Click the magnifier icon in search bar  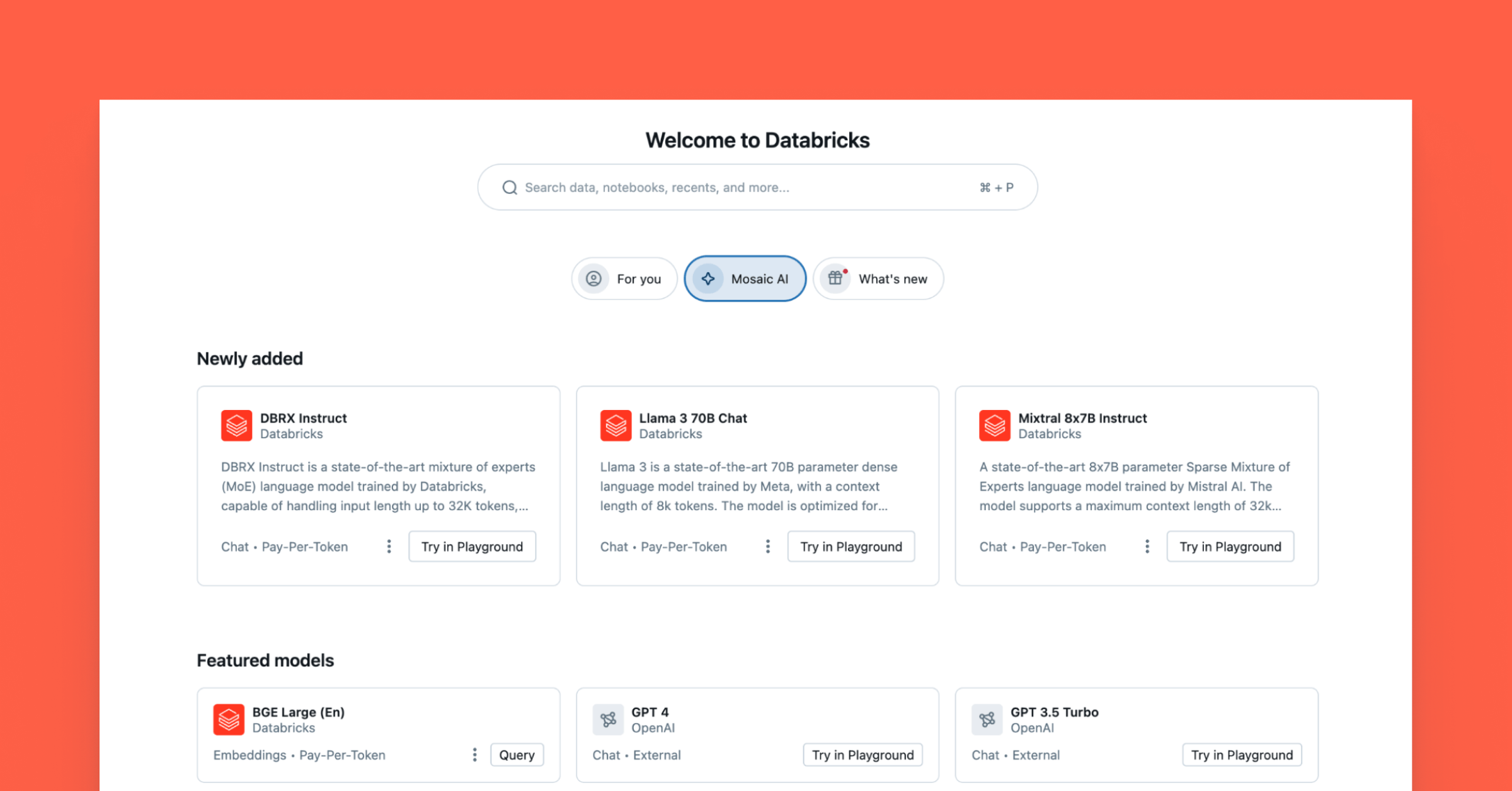coord(509,188)
